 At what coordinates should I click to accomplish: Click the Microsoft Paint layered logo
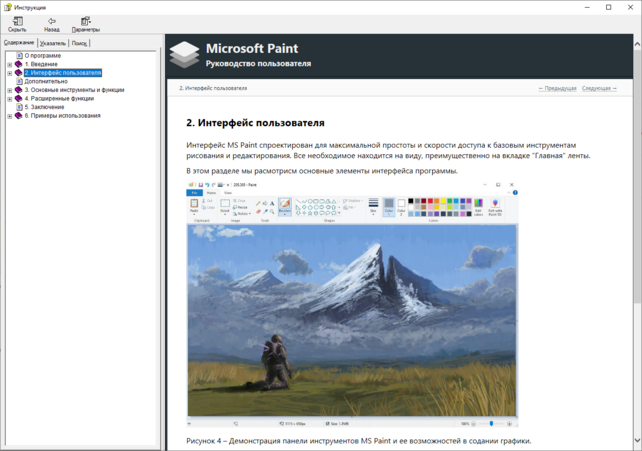coord(183,54)
